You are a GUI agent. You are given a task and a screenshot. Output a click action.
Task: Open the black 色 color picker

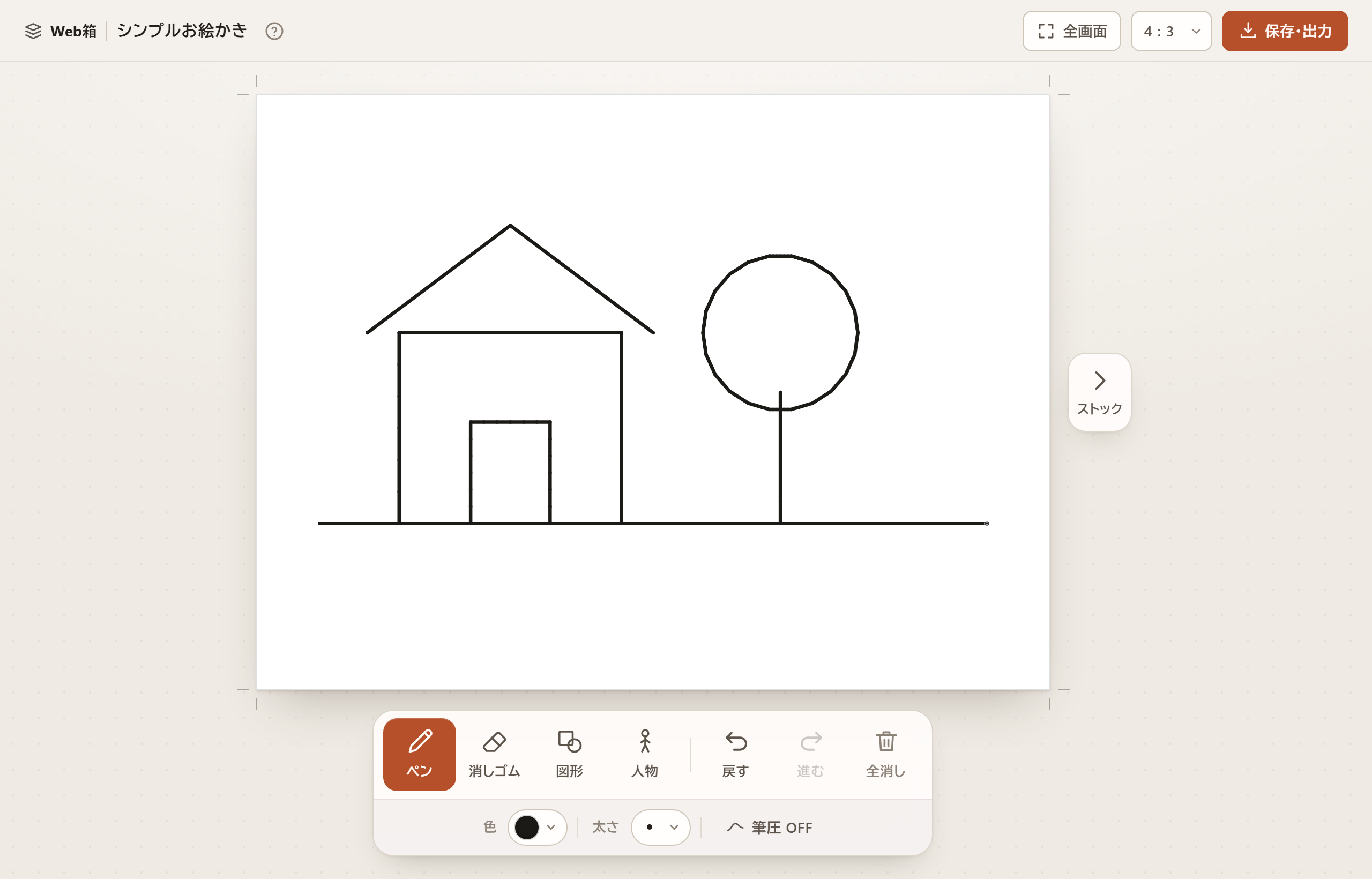click(536, 827)
